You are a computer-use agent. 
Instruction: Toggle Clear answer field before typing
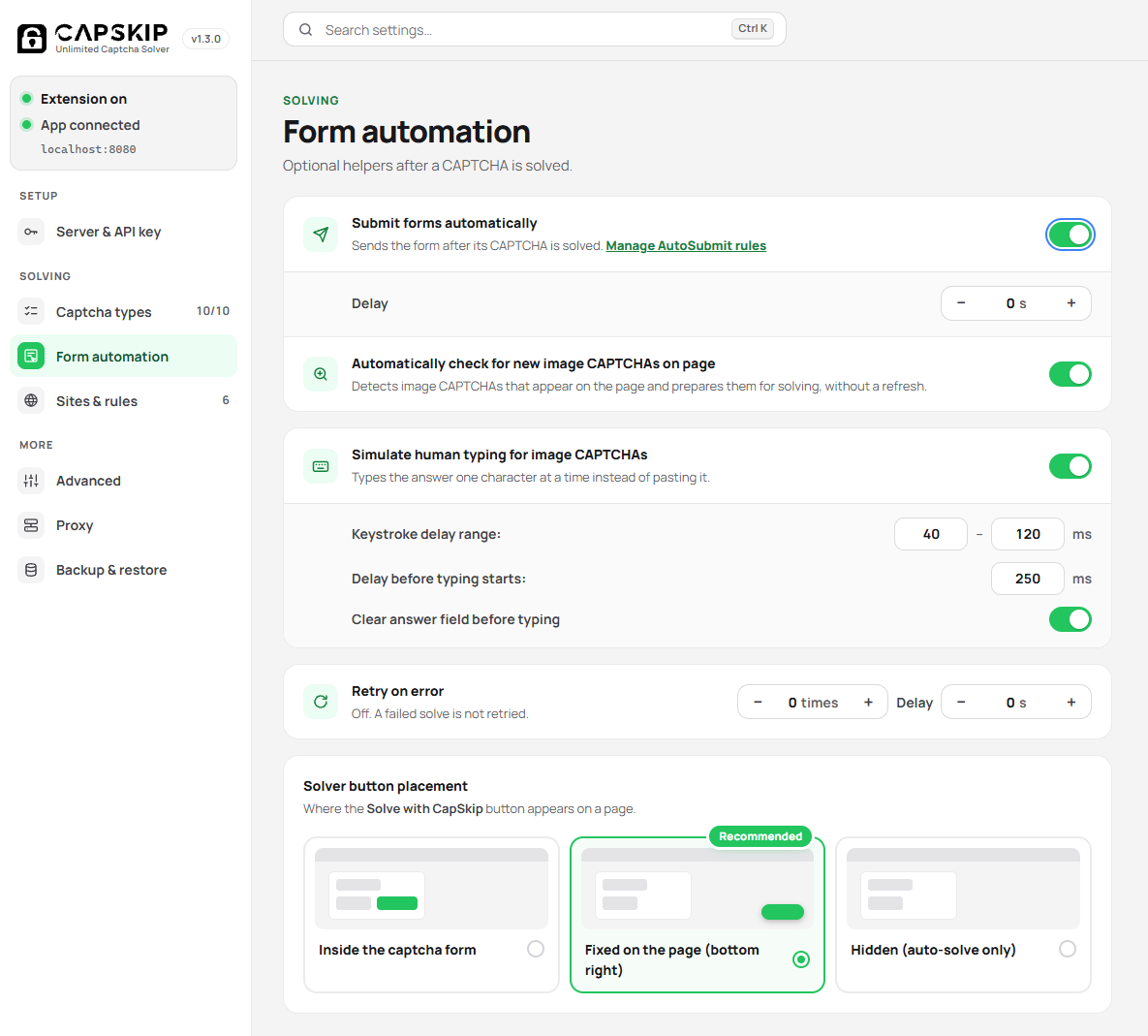click(x=1070, y=619)
